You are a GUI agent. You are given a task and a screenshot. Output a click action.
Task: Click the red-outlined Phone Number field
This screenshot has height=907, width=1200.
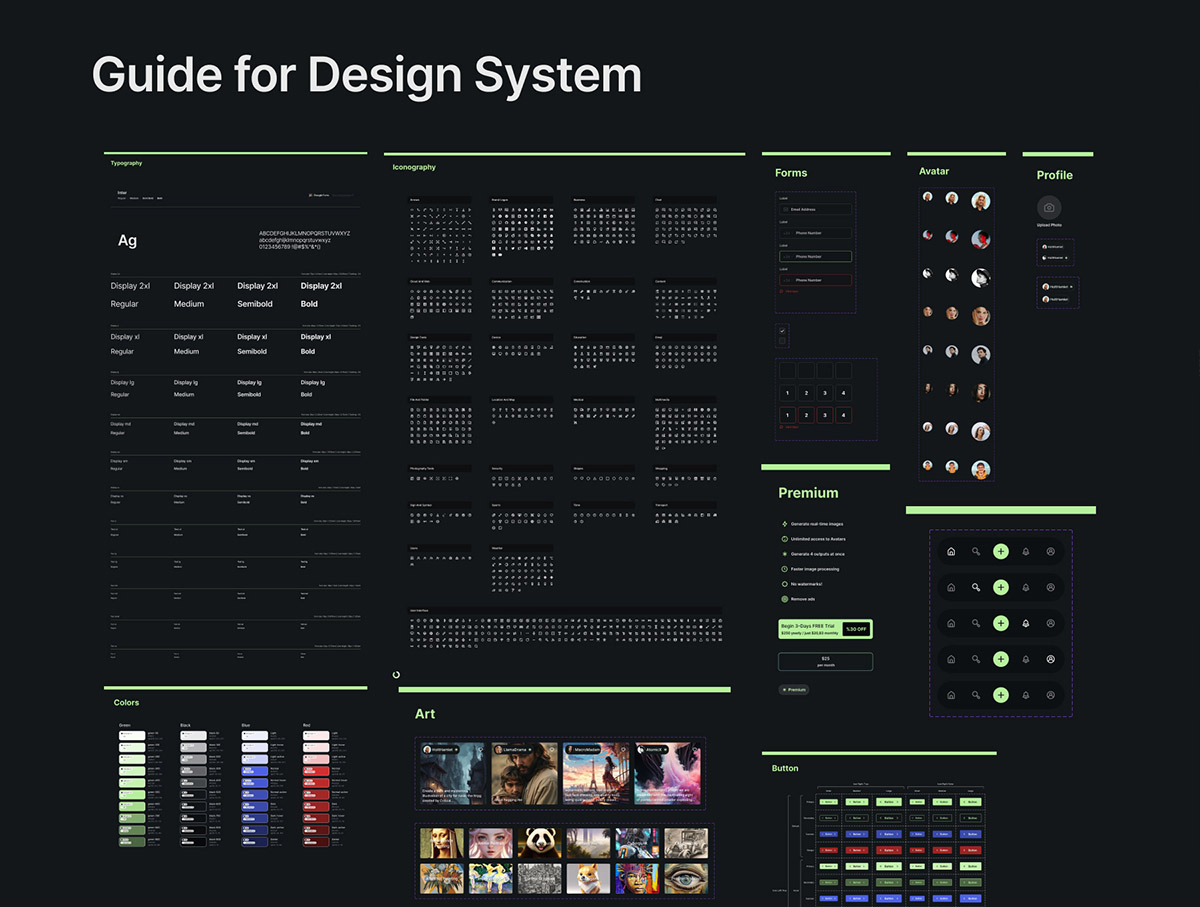coord(815,280)
